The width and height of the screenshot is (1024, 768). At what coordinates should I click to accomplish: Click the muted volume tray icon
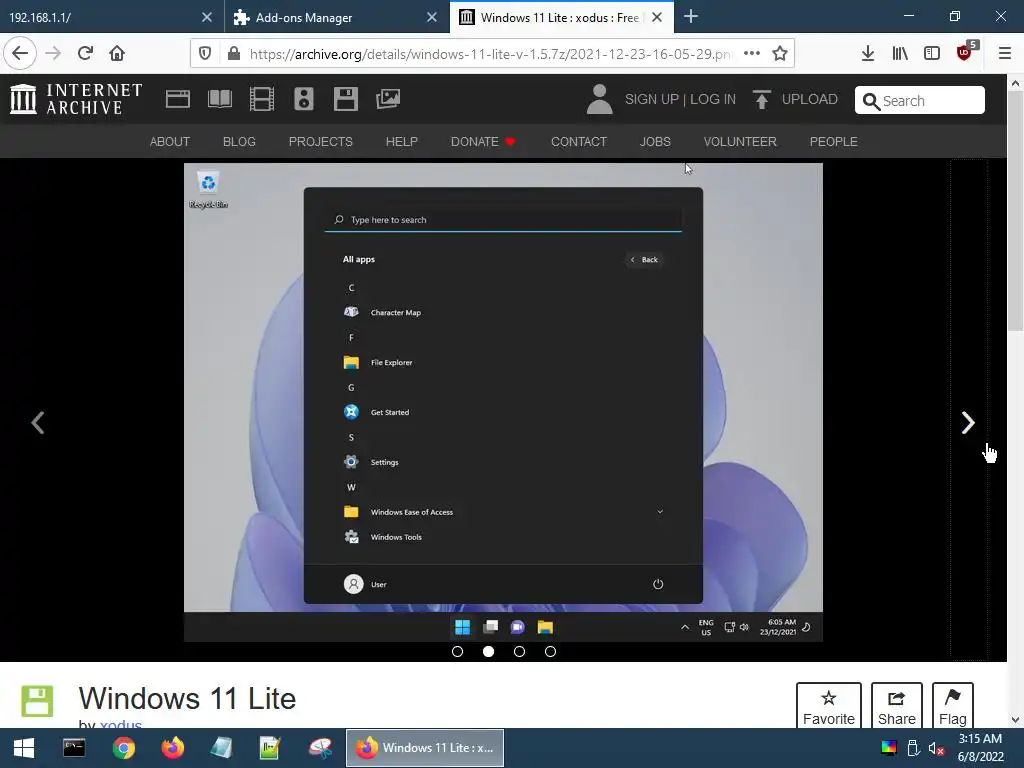coord(936,748)
